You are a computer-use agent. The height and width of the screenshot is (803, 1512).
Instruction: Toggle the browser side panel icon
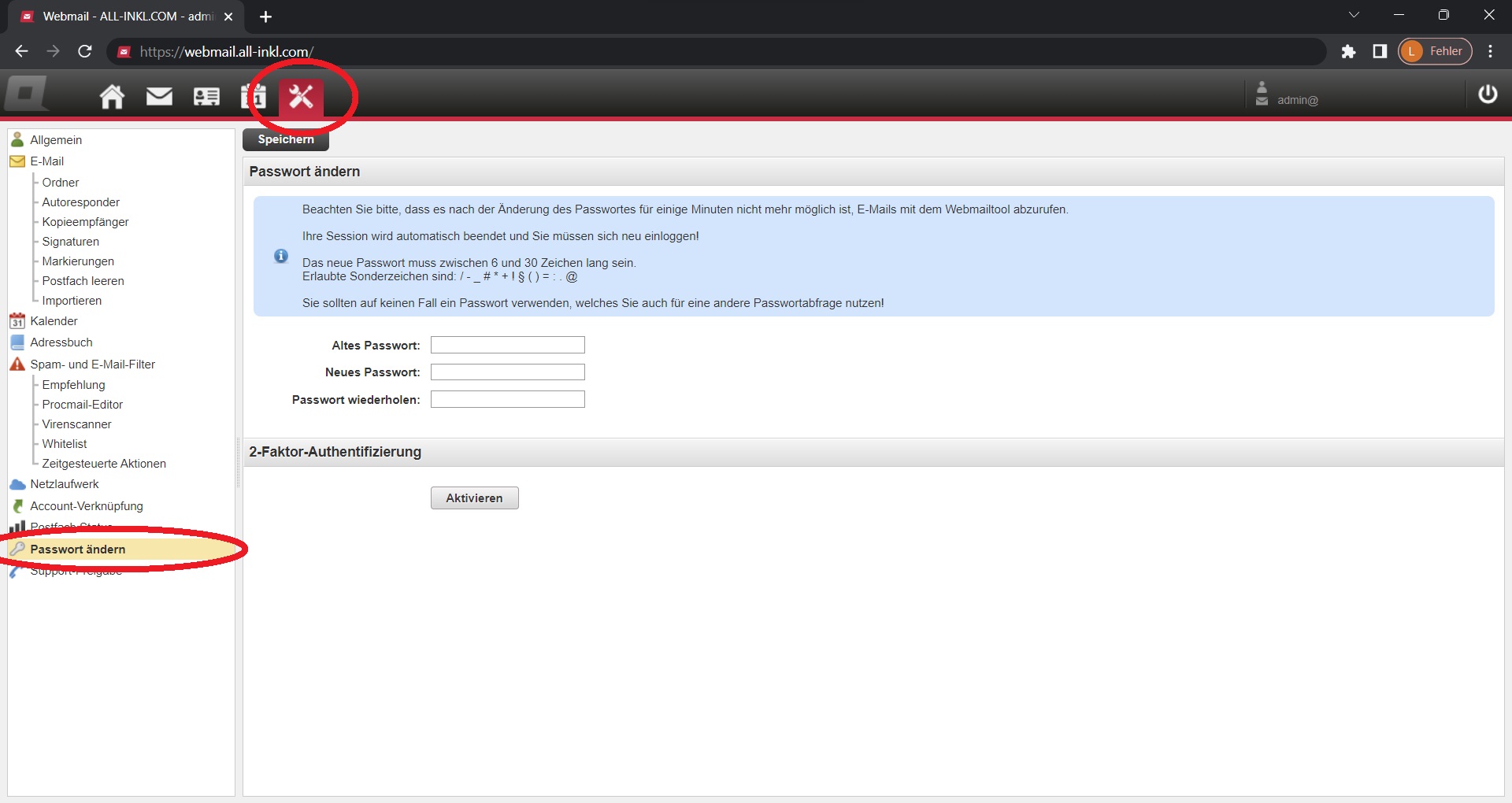tap(1379, 51)
